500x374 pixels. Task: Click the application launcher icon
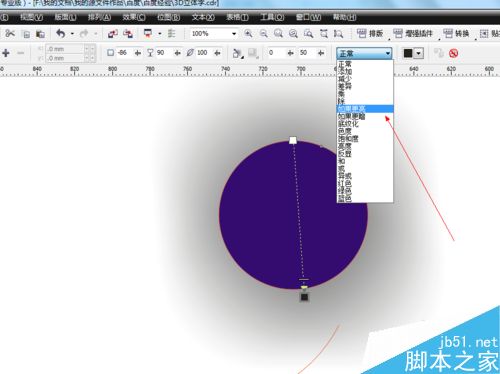click(x=148, y=33)
